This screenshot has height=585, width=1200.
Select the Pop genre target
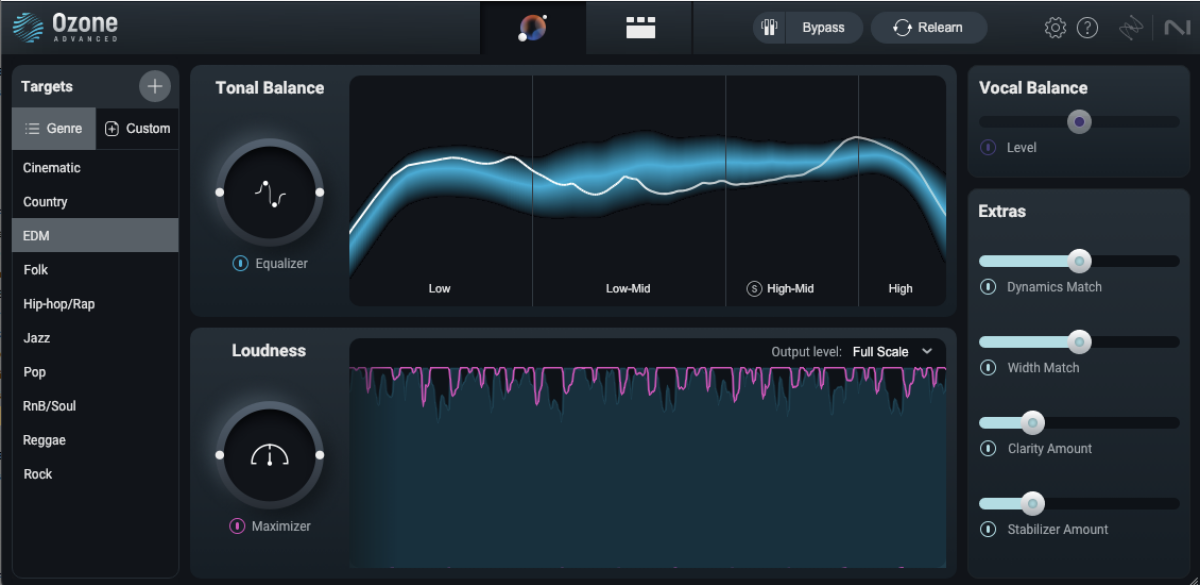pyautogui.click(x=95, y=372)
